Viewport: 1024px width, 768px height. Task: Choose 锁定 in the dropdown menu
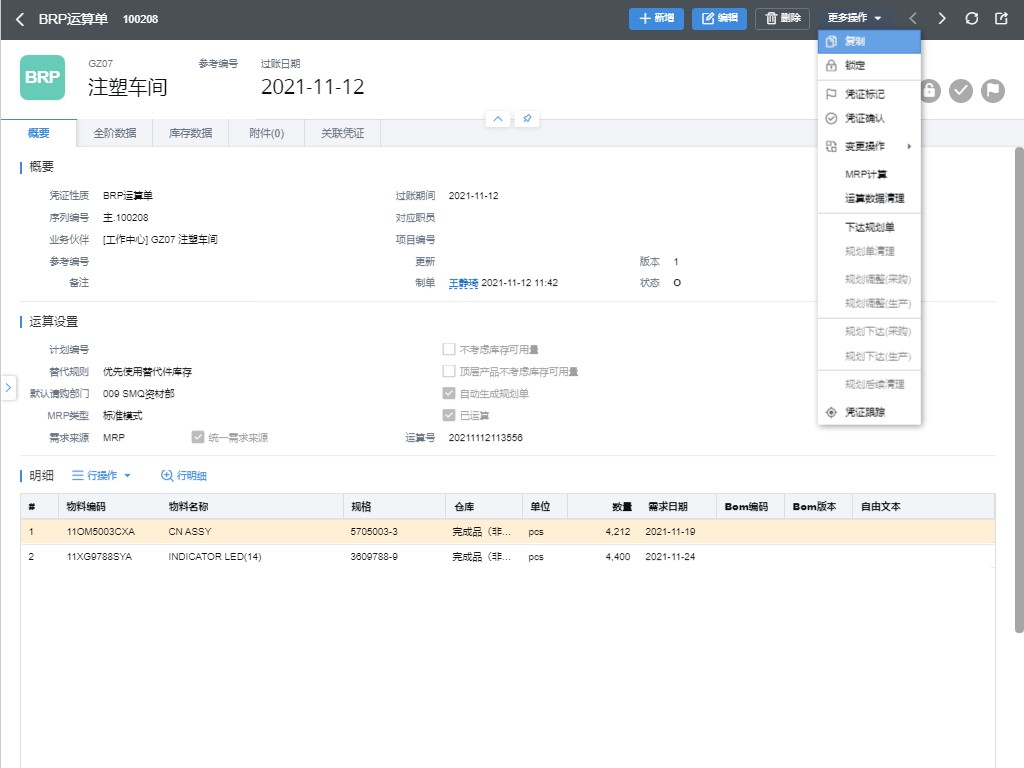click(869, 65)
